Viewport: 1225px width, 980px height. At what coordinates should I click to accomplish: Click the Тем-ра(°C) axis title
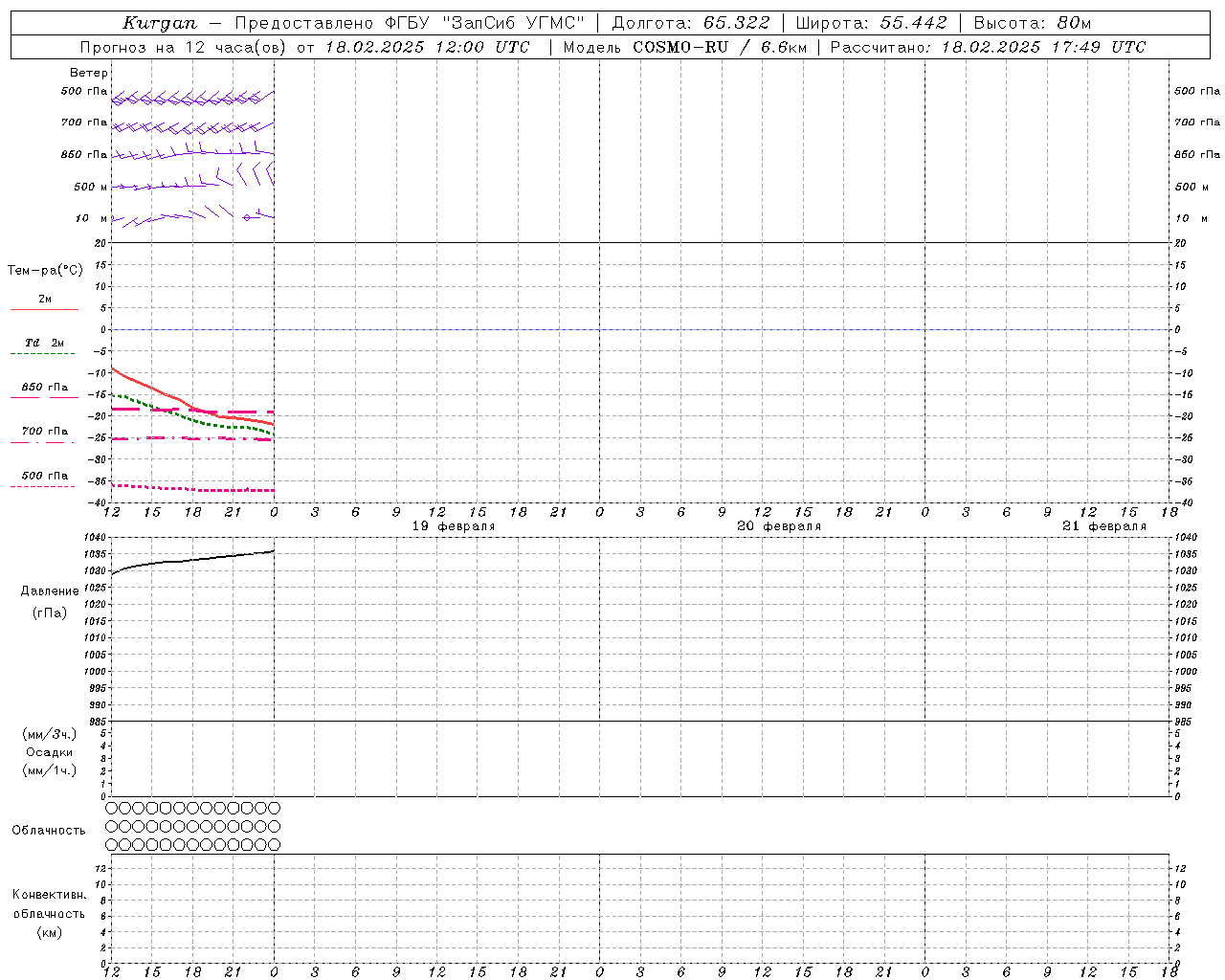click(45, 271)
